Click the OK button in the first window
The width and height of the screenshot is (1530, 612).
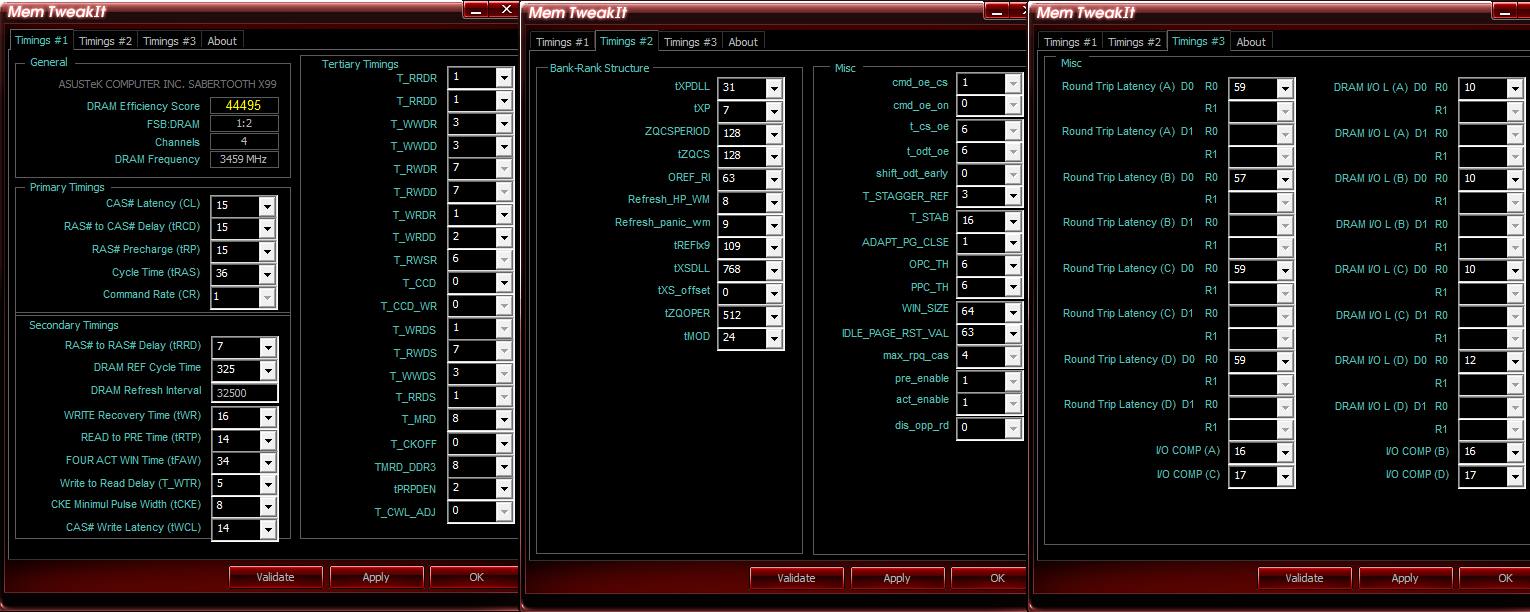coord(476,577)
